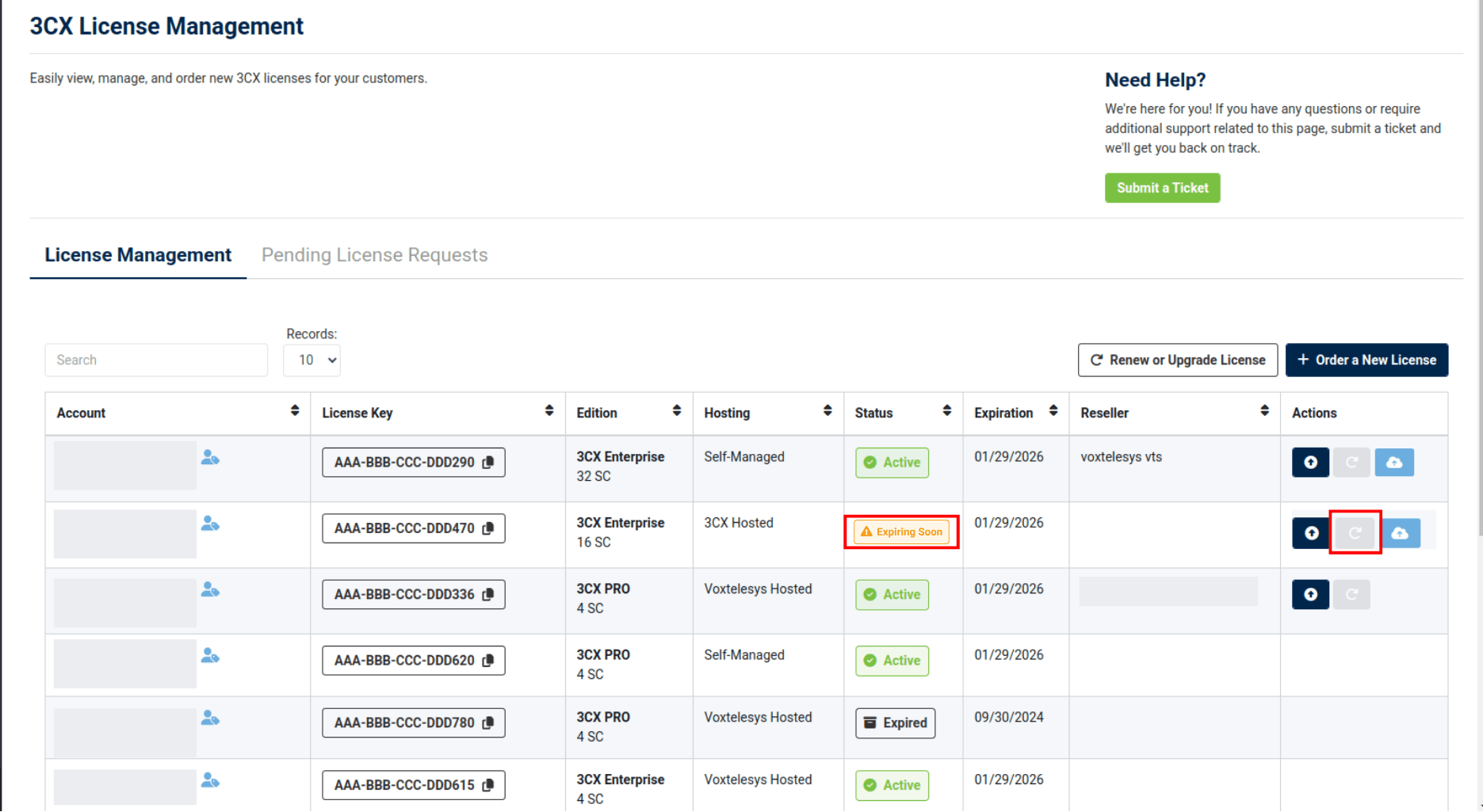Image resolution: width=1483 pixels, height=812 pixels.
Task: Switch to Pending License Requests tab
Action: 375,255
